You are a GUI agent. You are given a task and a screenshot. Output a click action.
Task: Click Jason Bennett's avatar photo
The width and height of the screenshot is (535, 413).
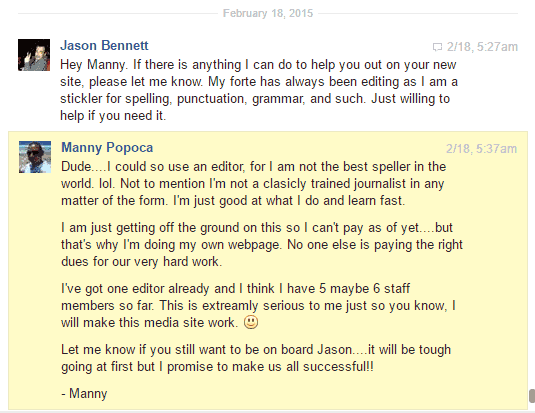pos(34,55)
